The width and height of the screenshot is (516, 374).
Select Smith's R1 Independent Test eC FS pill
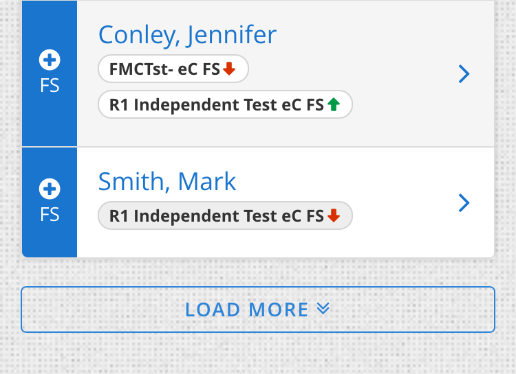tap(225, 215)
